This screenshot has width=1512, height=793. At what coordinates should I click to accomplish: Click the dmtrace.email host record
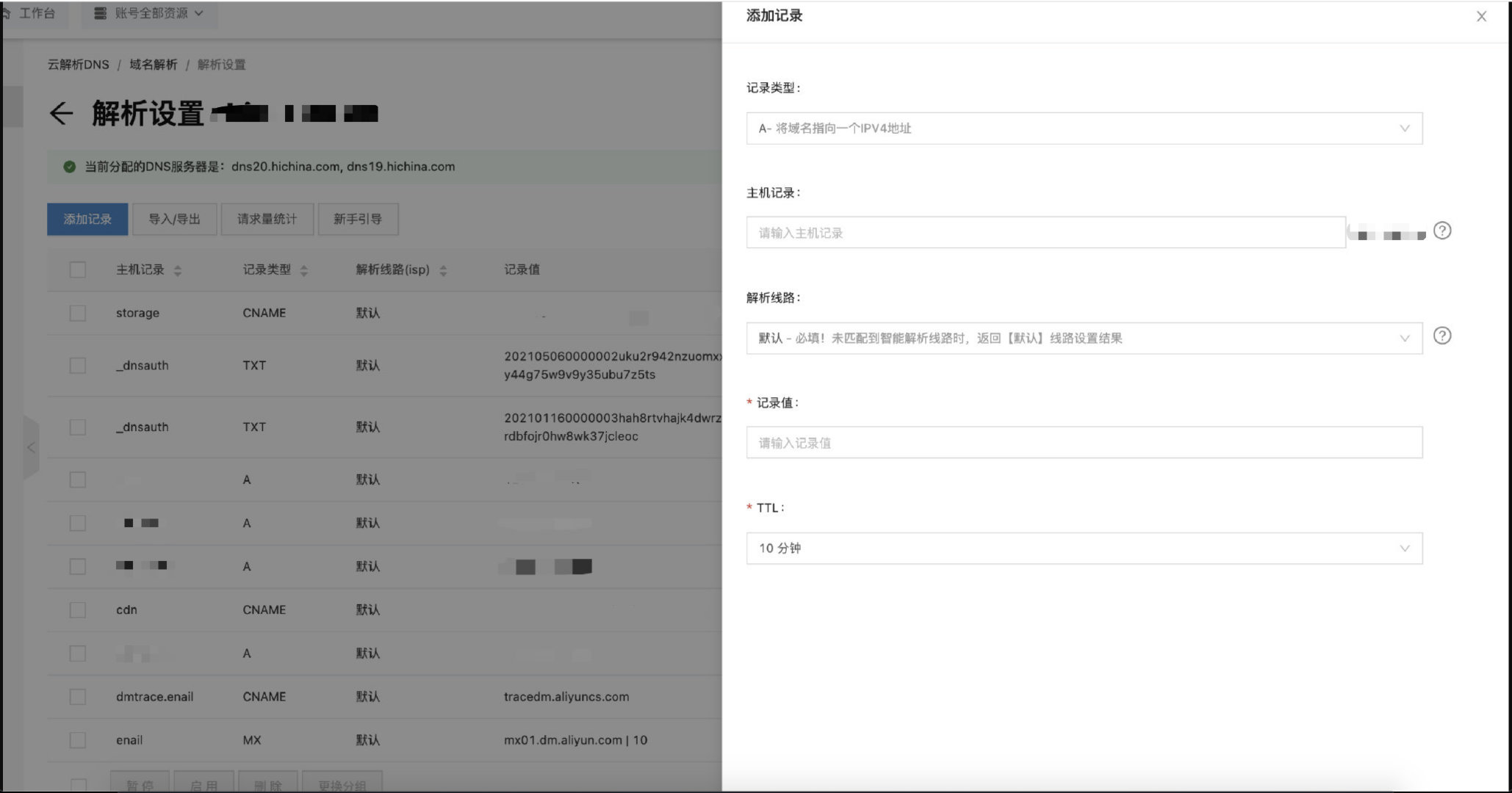(154, 696)
